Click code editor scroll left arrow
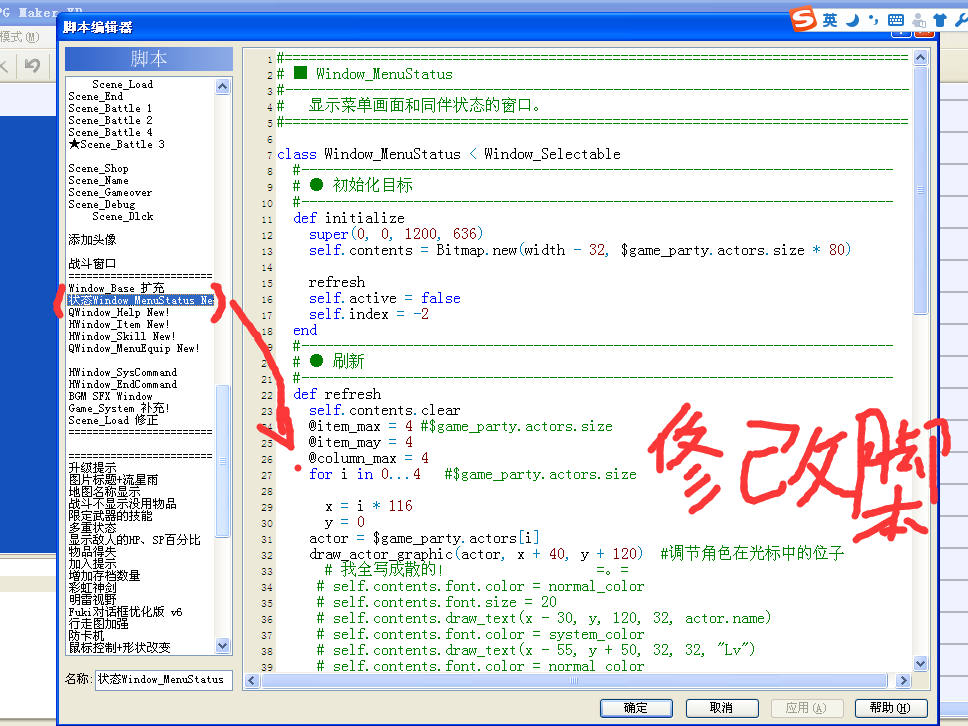This screenshot has width=968, height=726. tap(251, 680)
